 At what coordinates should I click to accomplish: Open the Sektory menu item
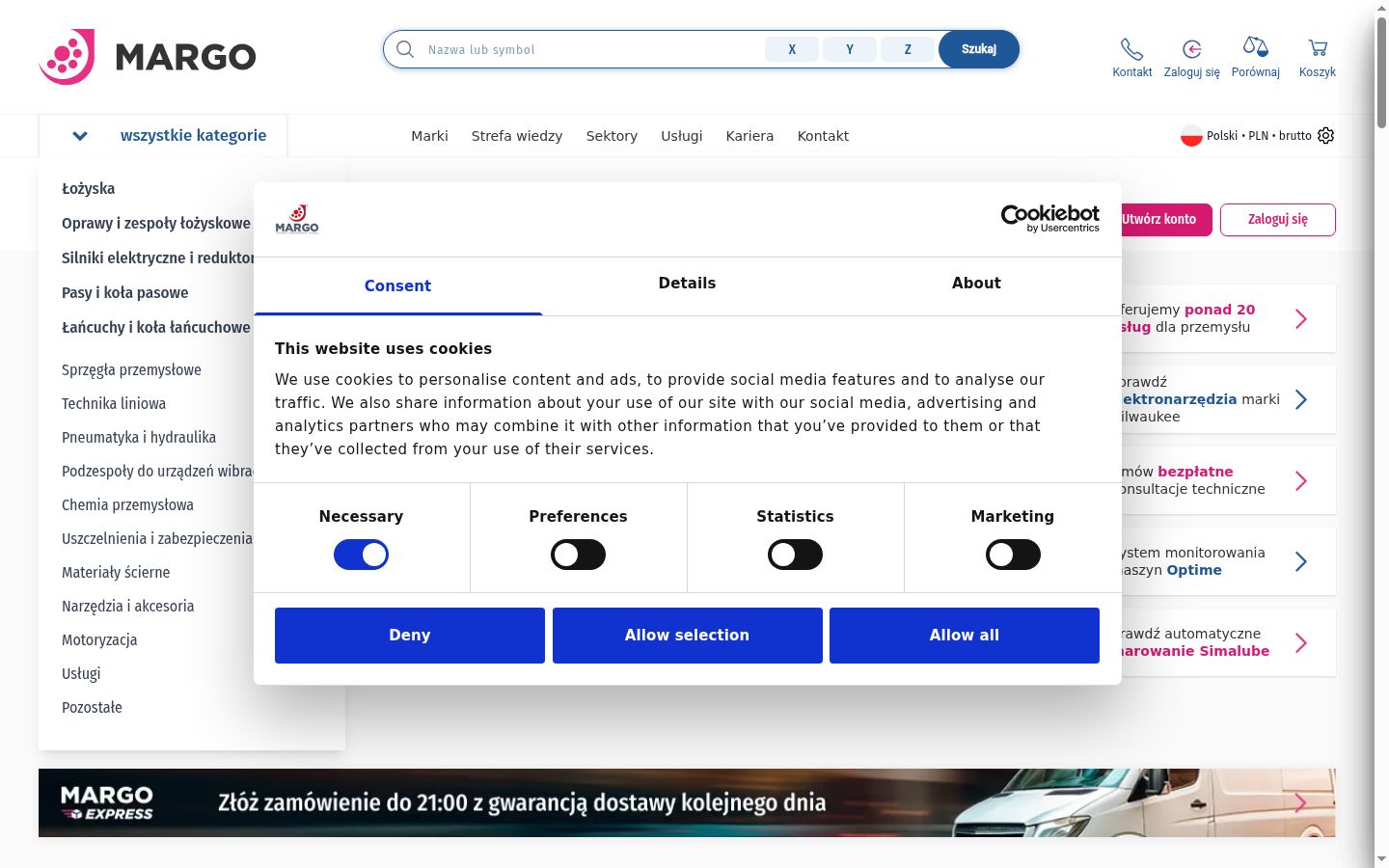(x=612, y=136)
